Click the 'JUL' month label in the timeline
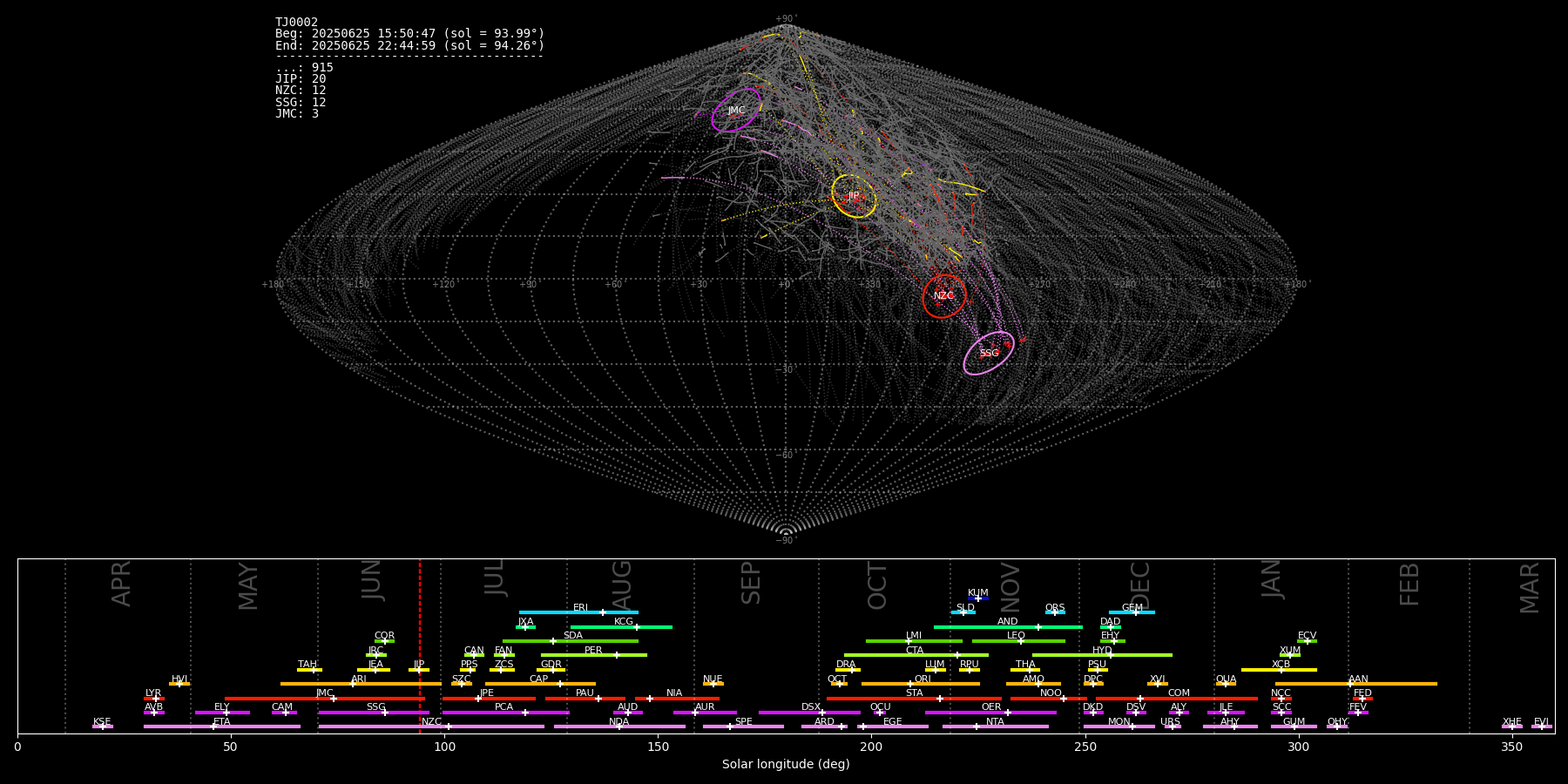 click(495, 578)
